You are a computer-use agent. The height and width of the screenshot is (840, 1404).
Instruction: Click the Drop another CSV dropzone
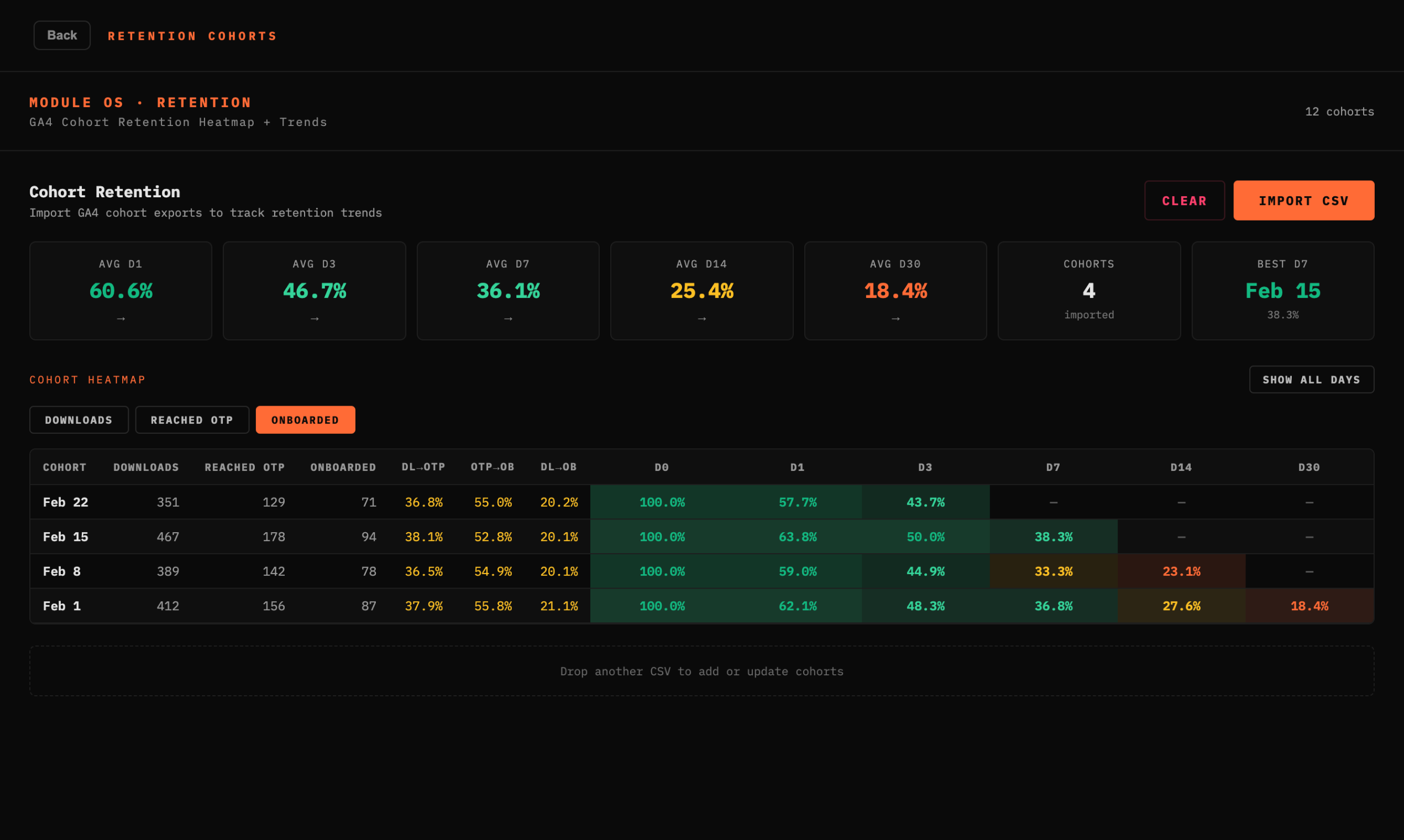tap(701, 671)
